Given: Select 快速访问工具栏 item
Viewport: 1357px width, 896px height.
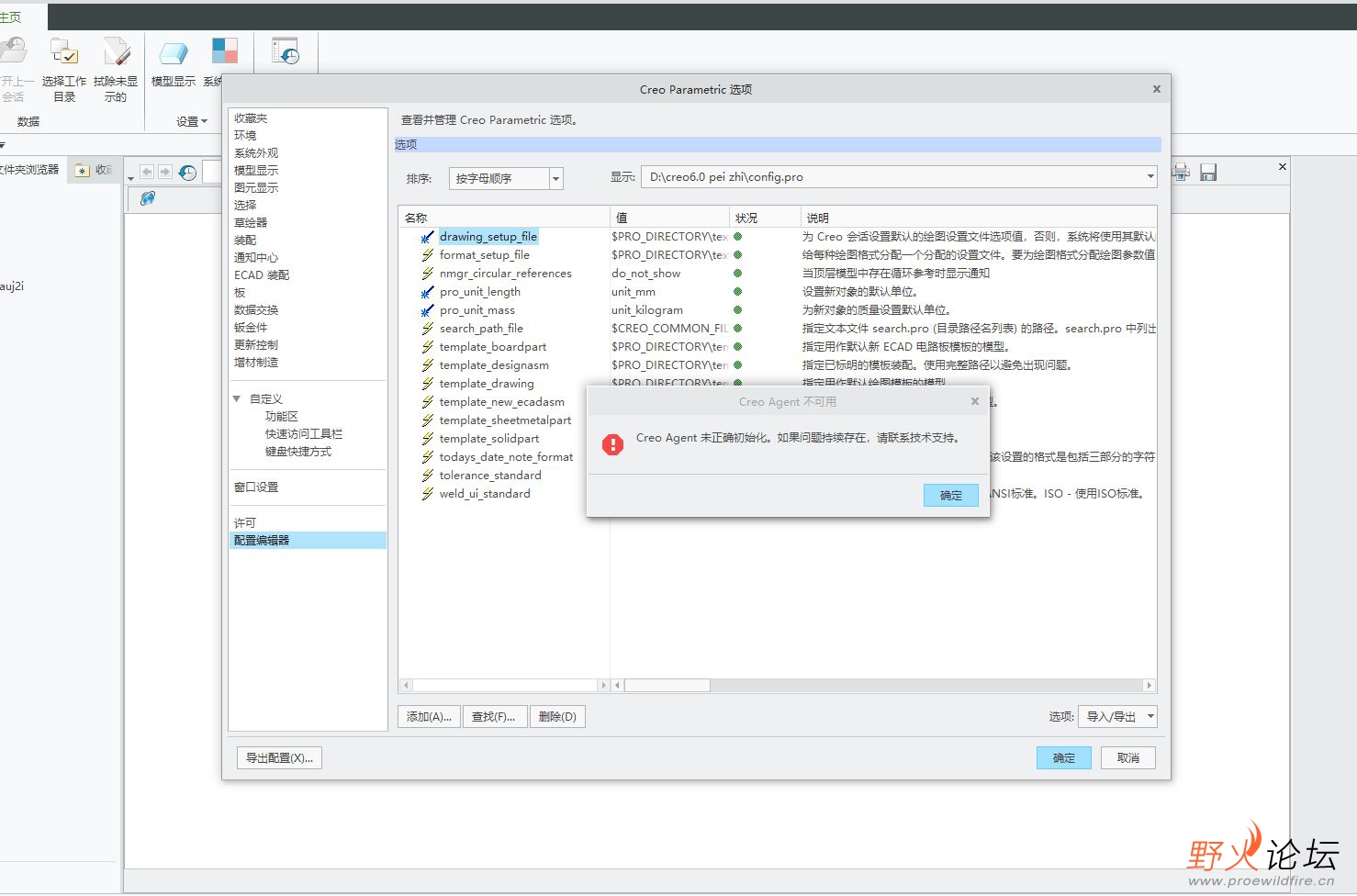Looking at the screenshot, I should coord(304,434).
